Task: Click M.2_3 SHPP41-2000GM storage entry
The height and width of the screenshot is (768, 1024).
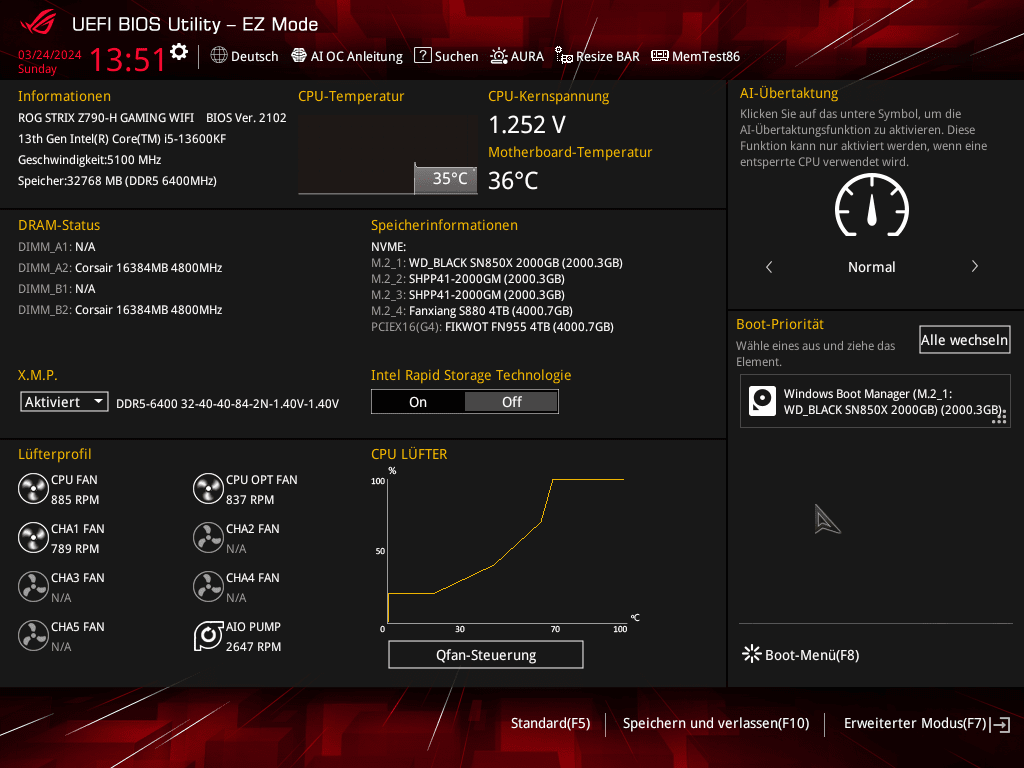Action: [x=468, y=295]
